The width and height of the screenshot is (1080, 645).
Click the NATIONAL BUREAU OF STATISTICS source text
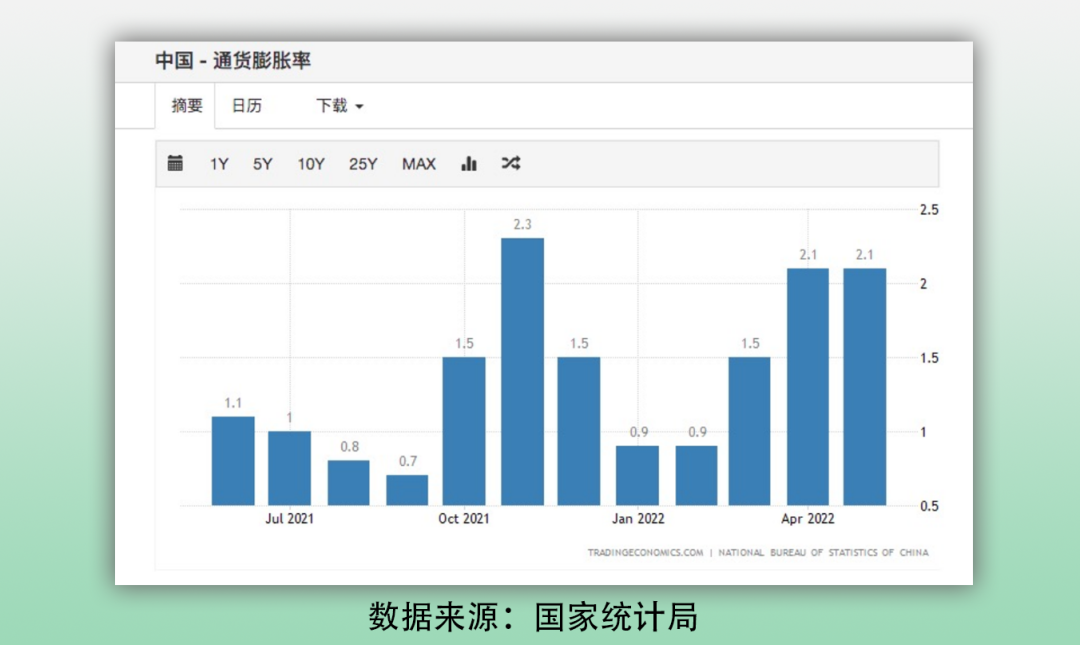click(820, 552)
